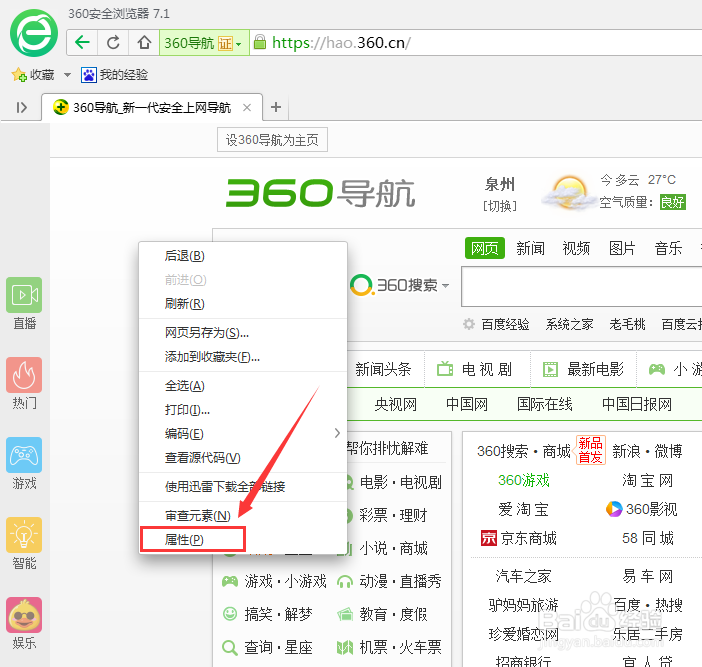This screenshot has width=702, height=667.
Task: Open 属性(P) from context menu
Action: [243, 540]
